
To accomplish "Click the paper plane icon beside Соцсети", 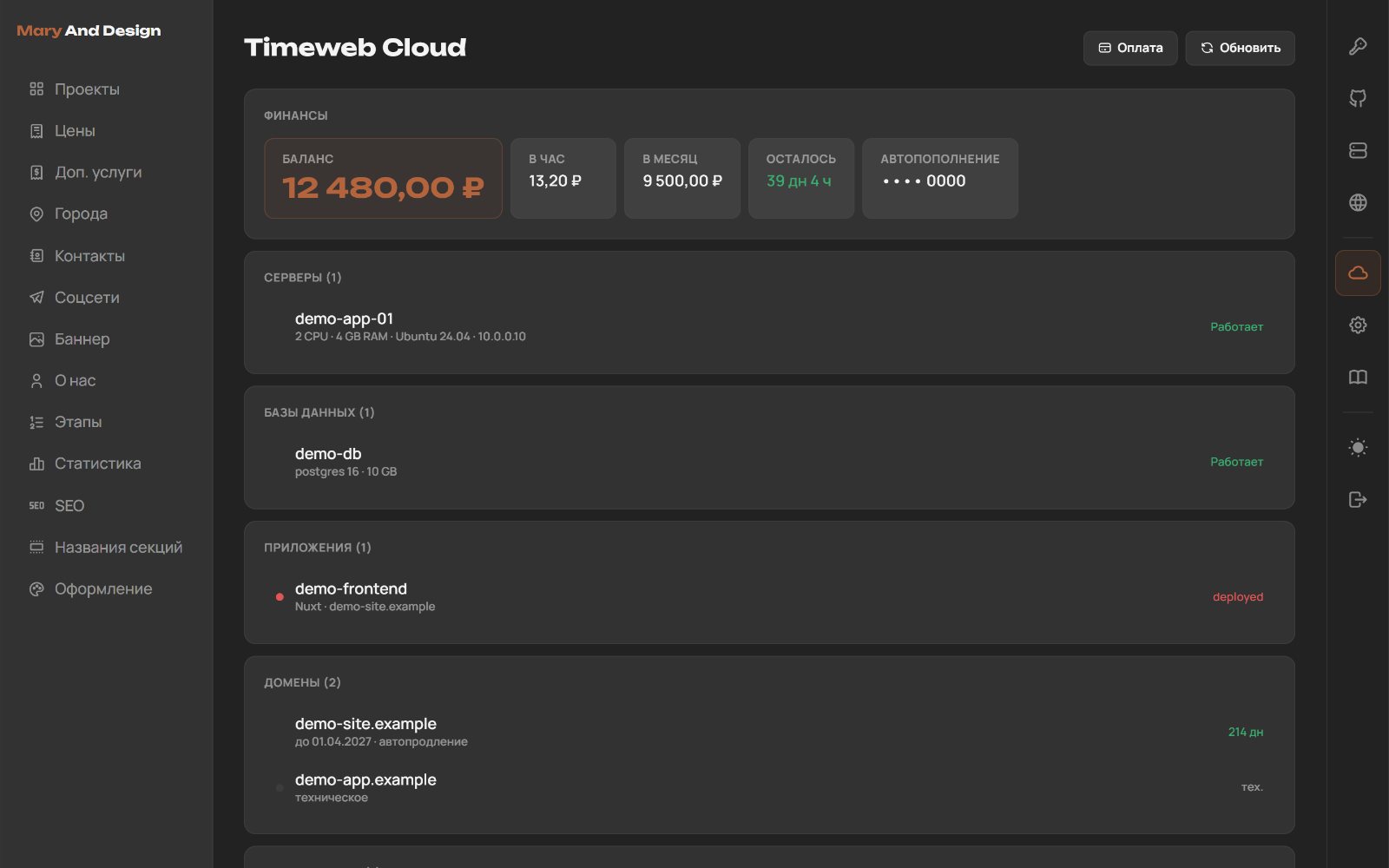I will [36, 297].
